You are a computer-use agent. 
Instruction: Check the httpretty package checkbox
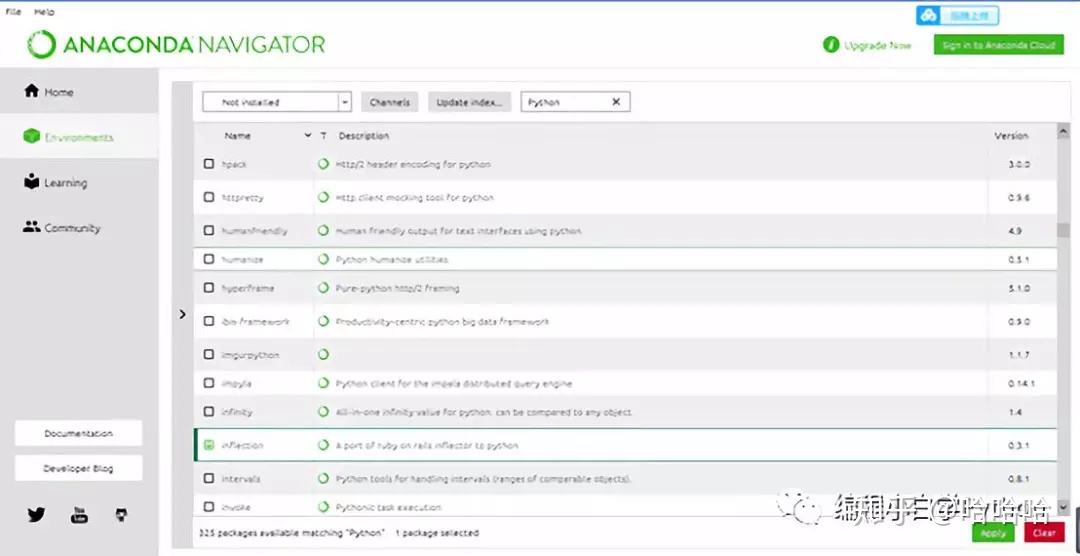(x=209, y=197)
